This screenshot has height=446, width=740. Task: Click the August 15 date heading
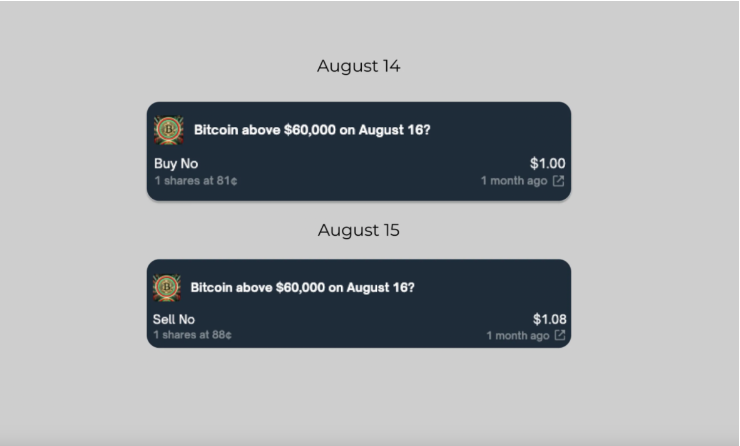(359, 230)
